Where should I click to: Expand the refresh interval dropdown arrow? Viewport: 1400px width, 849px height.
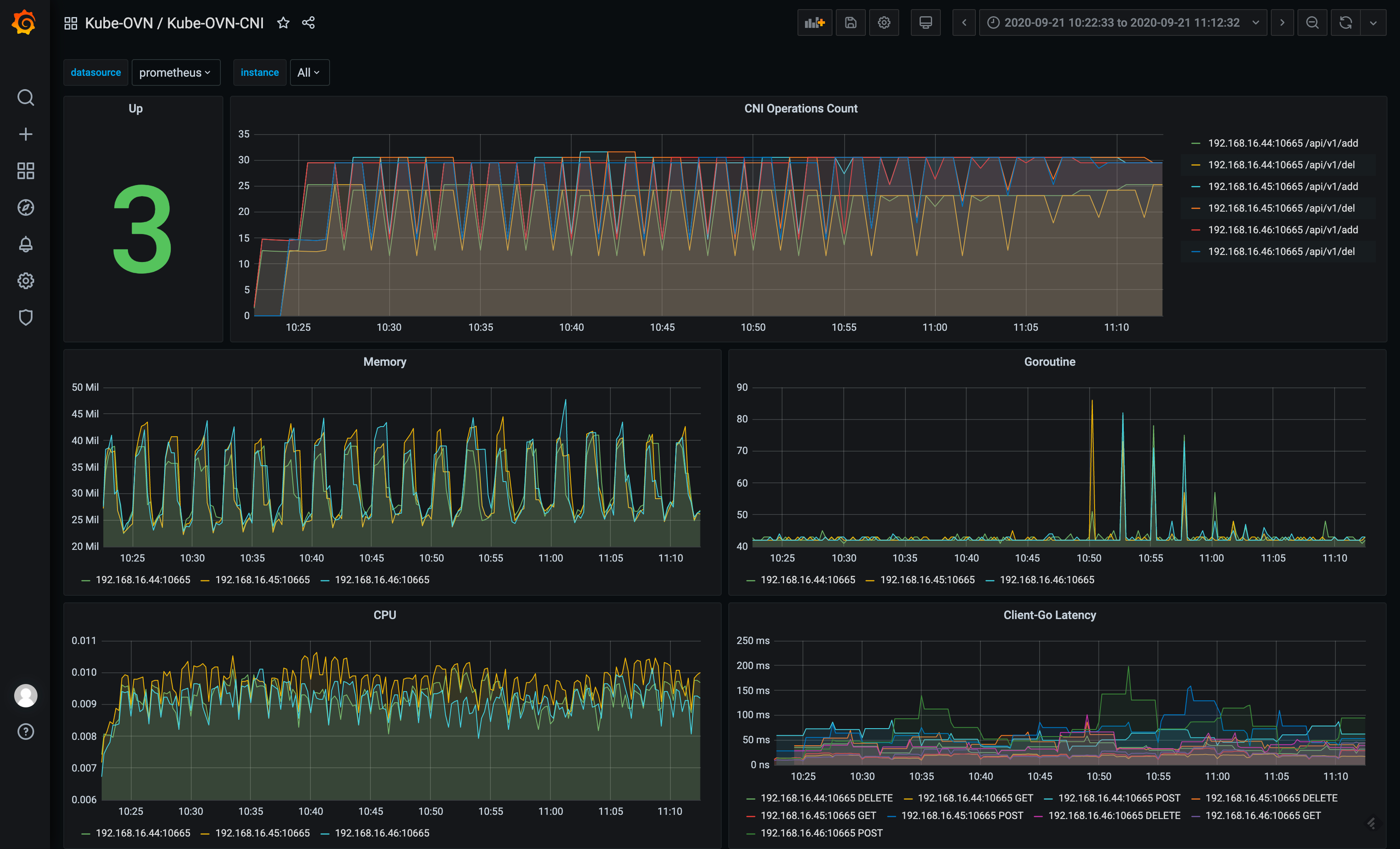(1373, 23)
